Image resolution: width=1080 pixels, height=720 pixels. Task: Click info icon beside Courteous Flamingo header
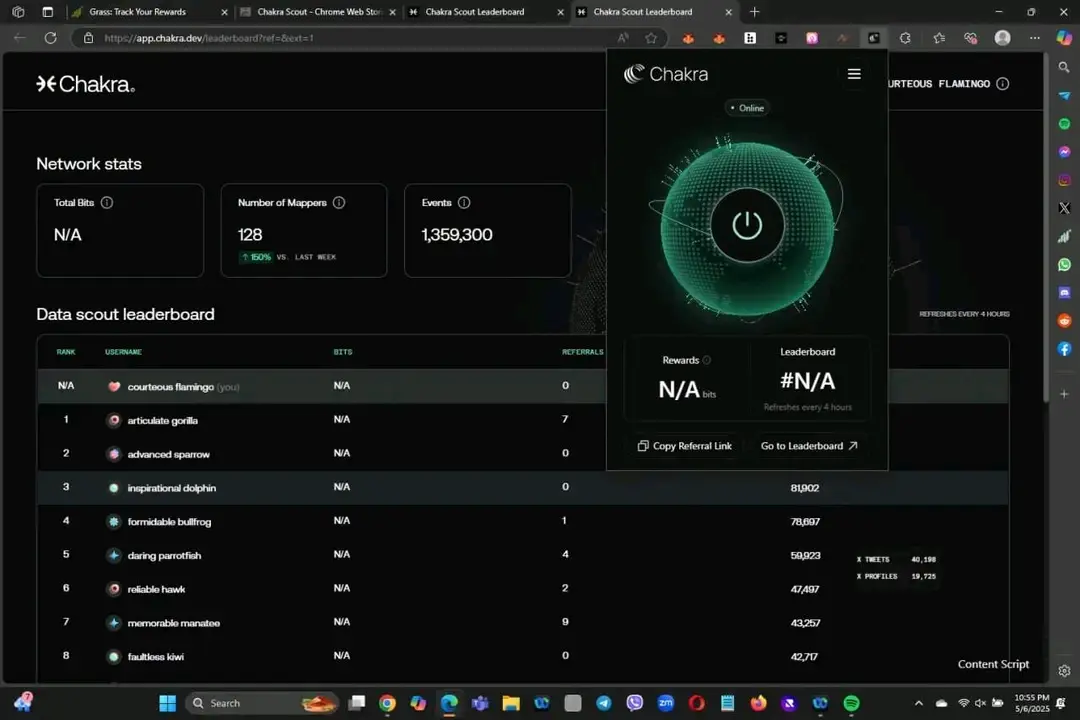pos(1003,83)
